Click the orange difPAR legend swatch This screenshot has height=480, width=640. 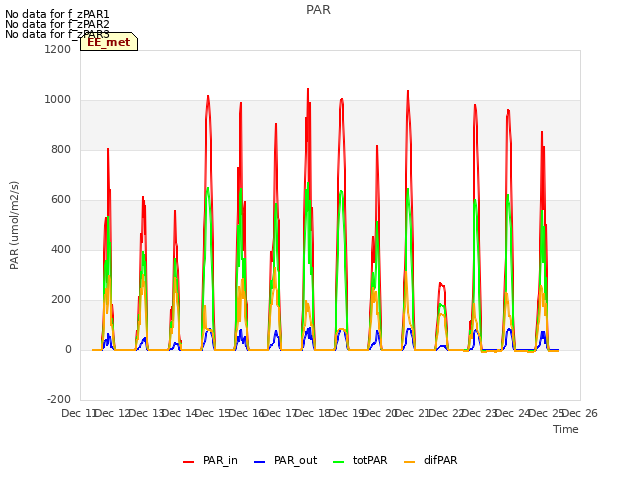409,462
